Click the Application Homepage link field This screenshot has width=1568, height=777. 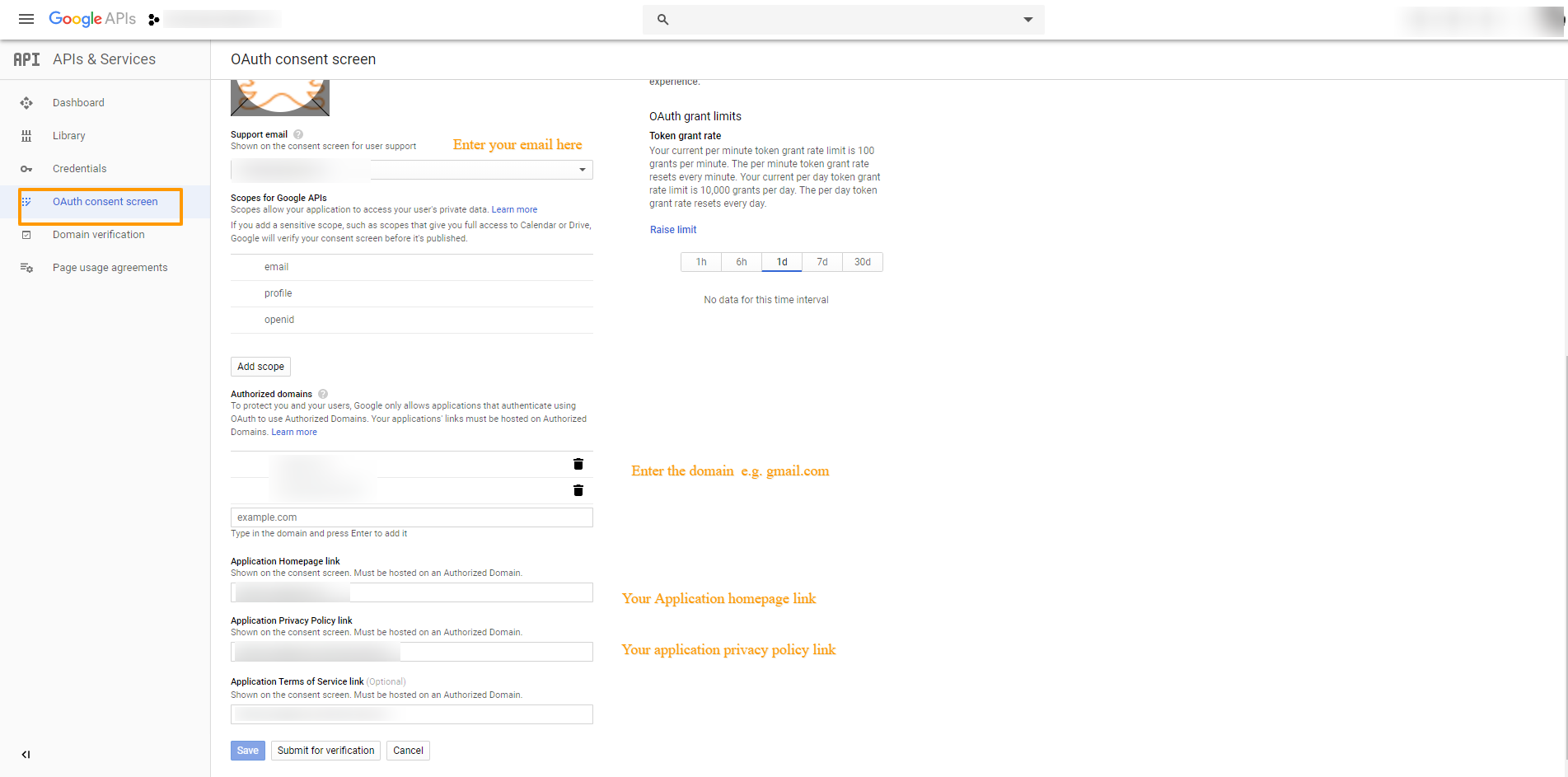[412, 592]
